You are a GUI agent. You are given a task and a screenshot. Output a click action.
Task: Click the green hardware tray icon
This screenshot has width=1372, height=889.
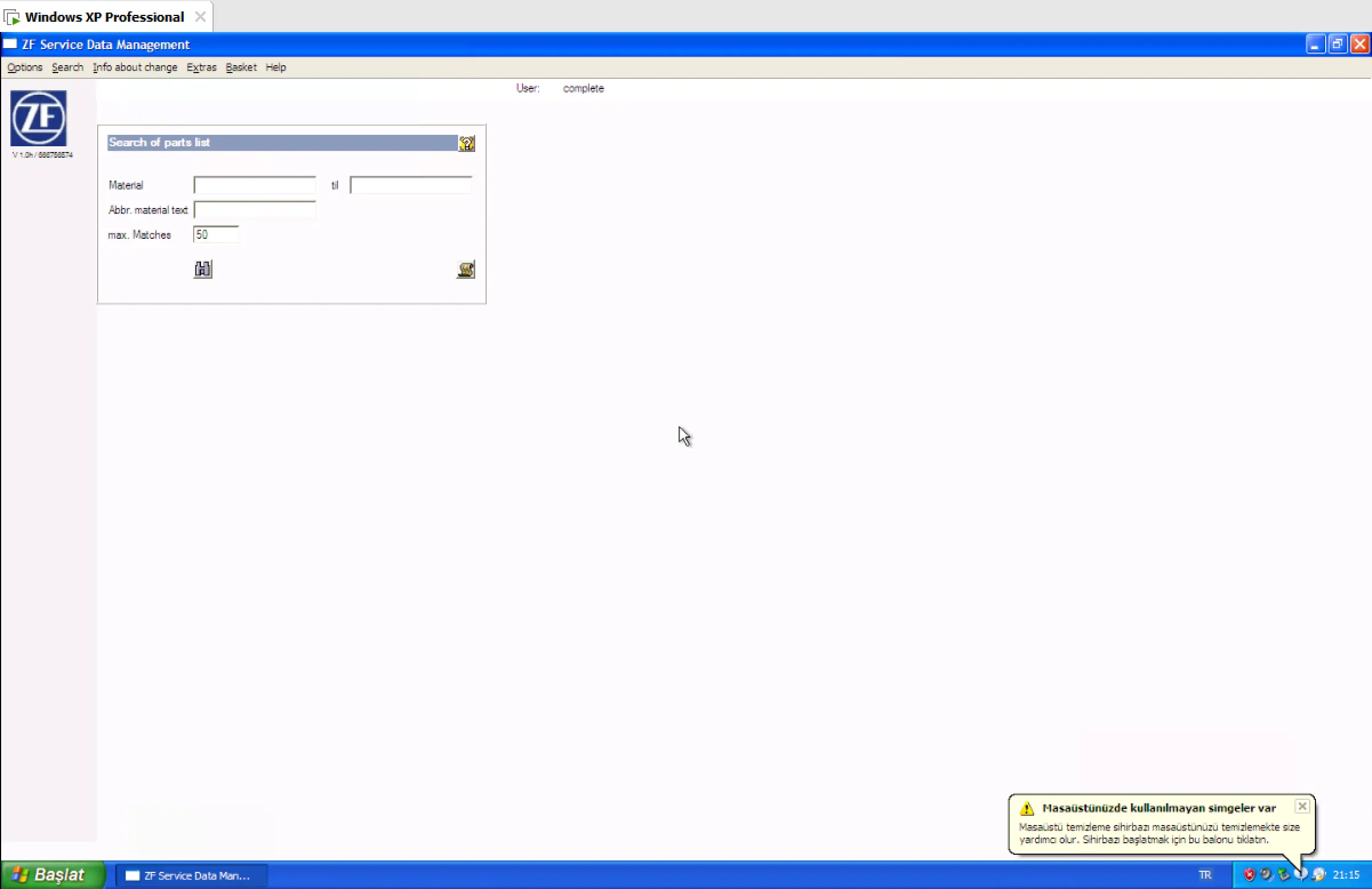[x=1283, y=875]
